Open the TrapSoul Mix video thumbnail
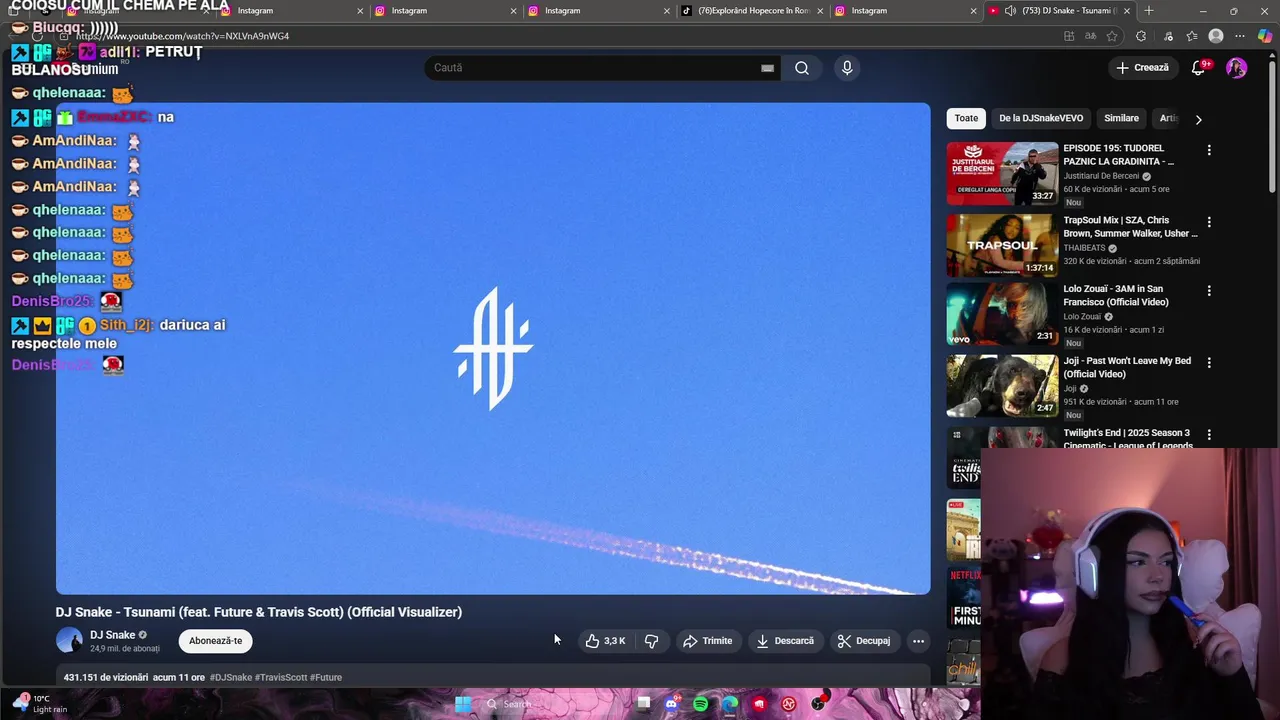 pos(1002,245)
